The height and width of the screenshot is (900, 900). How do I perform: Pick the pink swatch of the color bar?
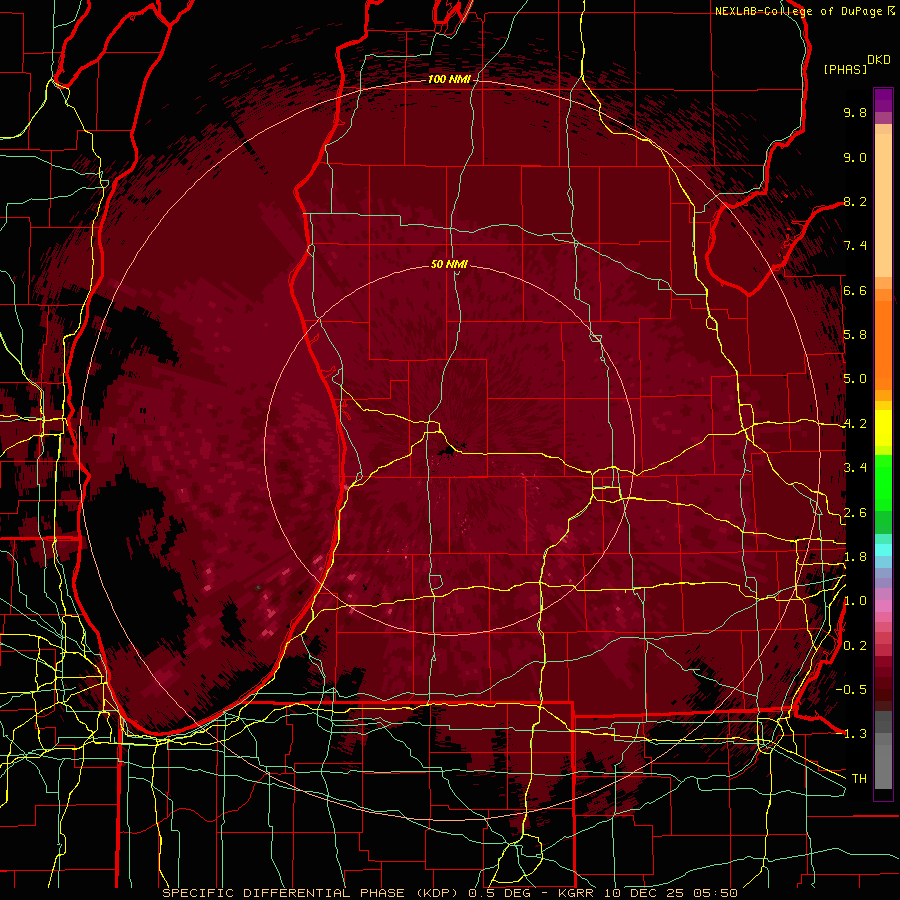click(883, 606)
